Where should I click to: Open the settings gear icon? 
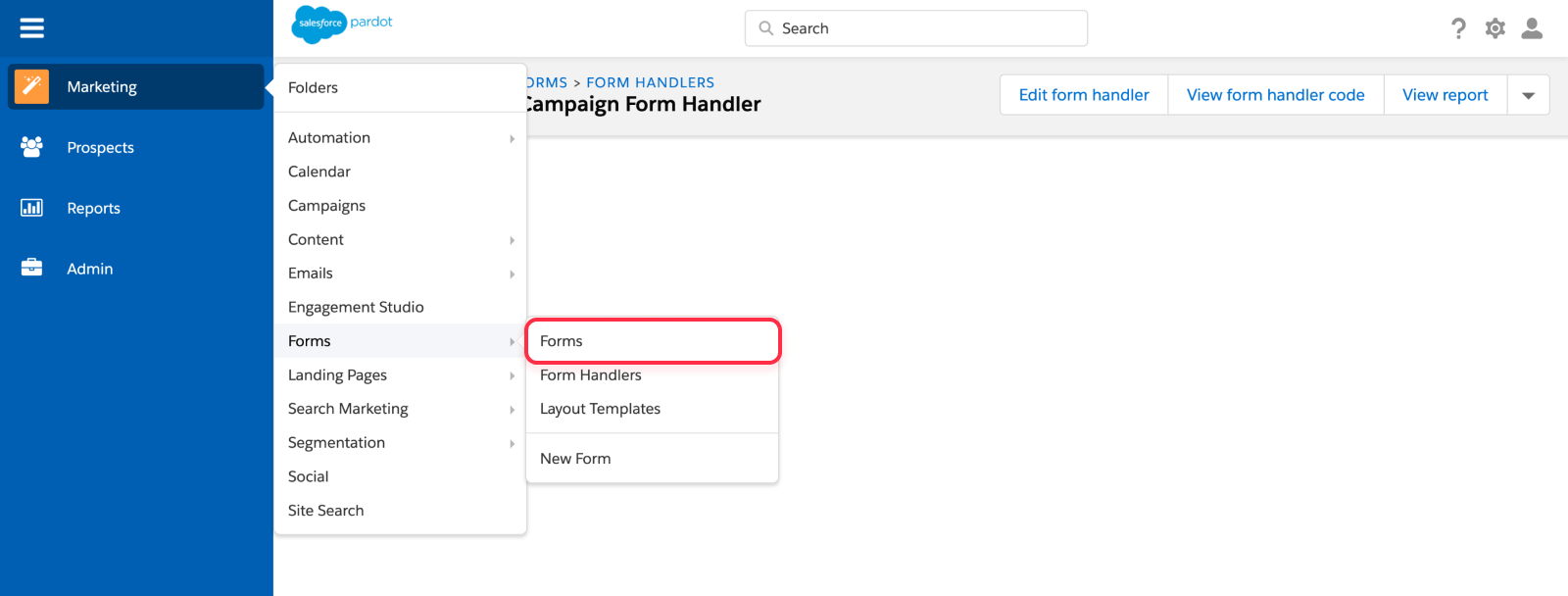coord(1494,28)
